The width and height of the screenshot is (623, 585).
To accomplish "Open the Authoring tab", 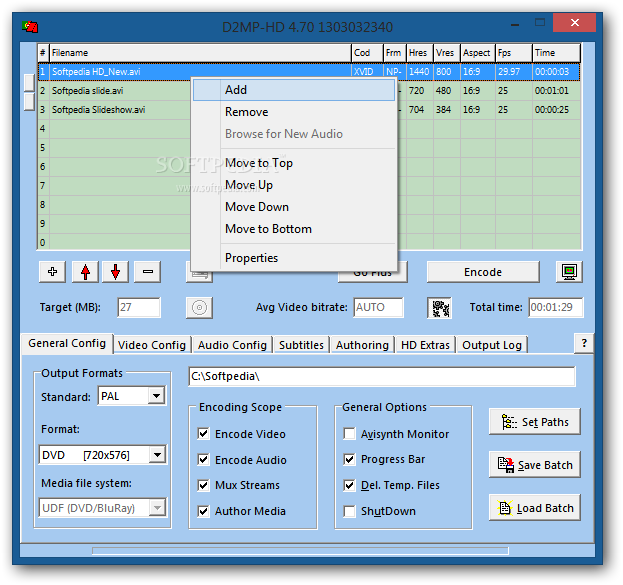I will click(x=362, y=345).
